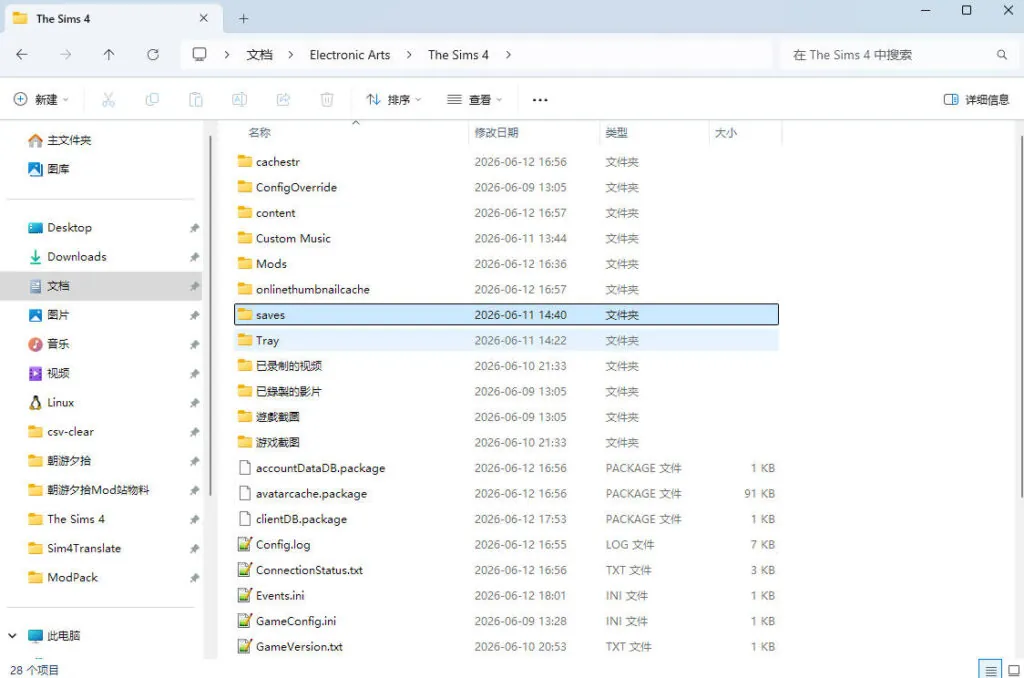Open the 新建 dropdown

(x=40, y=99)
